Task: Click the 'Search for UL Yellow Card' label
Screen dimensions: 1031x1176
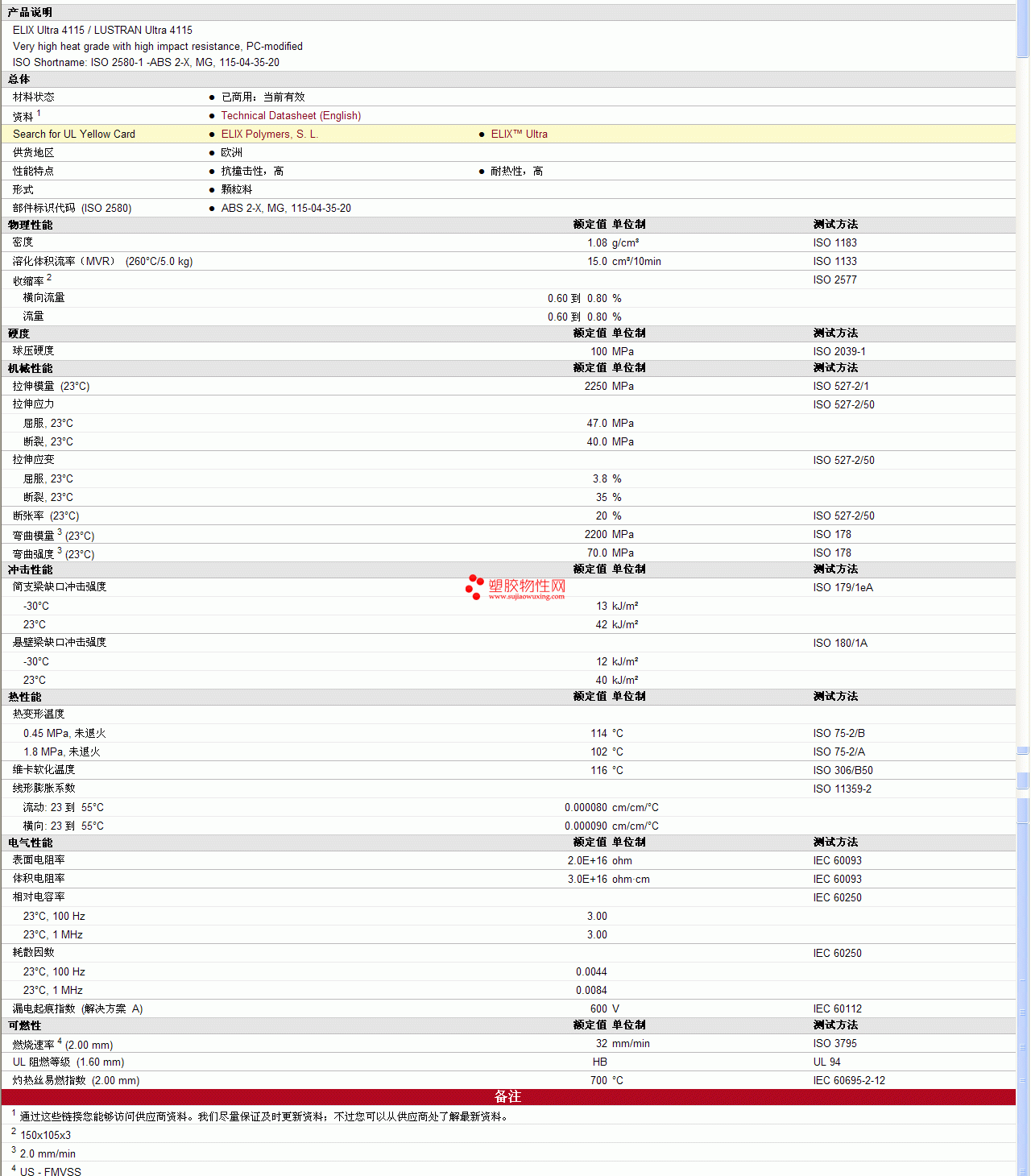Action: click(x=74, y=135)
